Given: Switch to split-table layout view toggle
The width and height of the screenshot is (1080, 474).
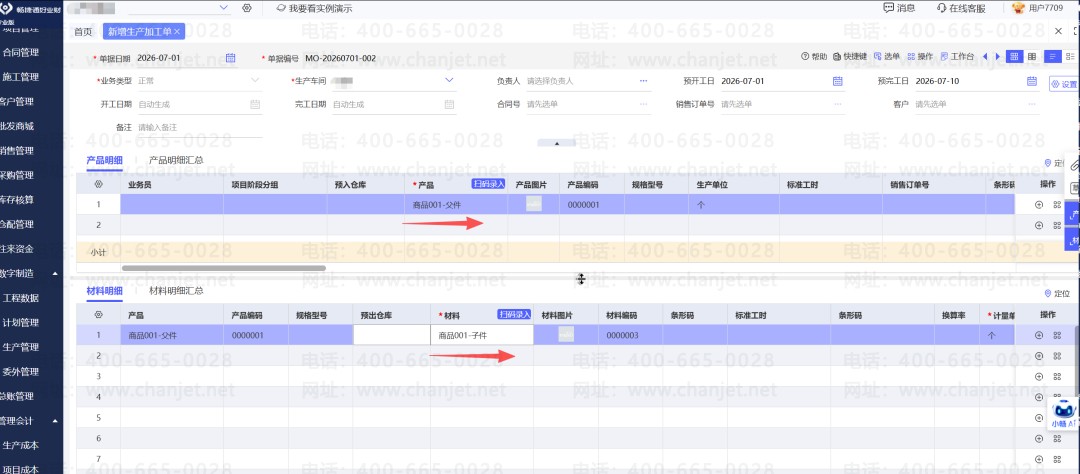Looking at the screenshot, I should coord(1032,56).
